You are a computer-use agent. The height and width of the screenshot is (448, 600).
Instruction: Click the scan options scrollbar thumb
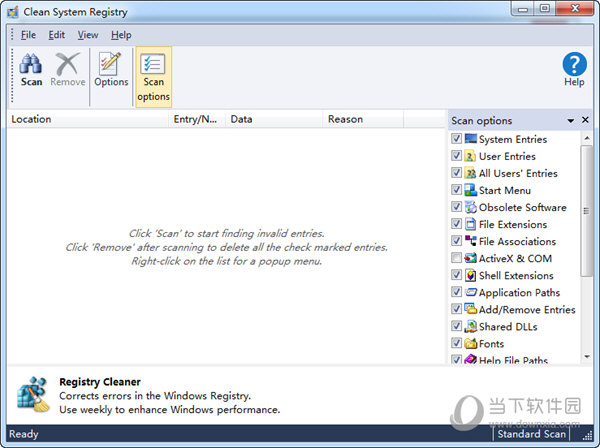click(586, 210)
